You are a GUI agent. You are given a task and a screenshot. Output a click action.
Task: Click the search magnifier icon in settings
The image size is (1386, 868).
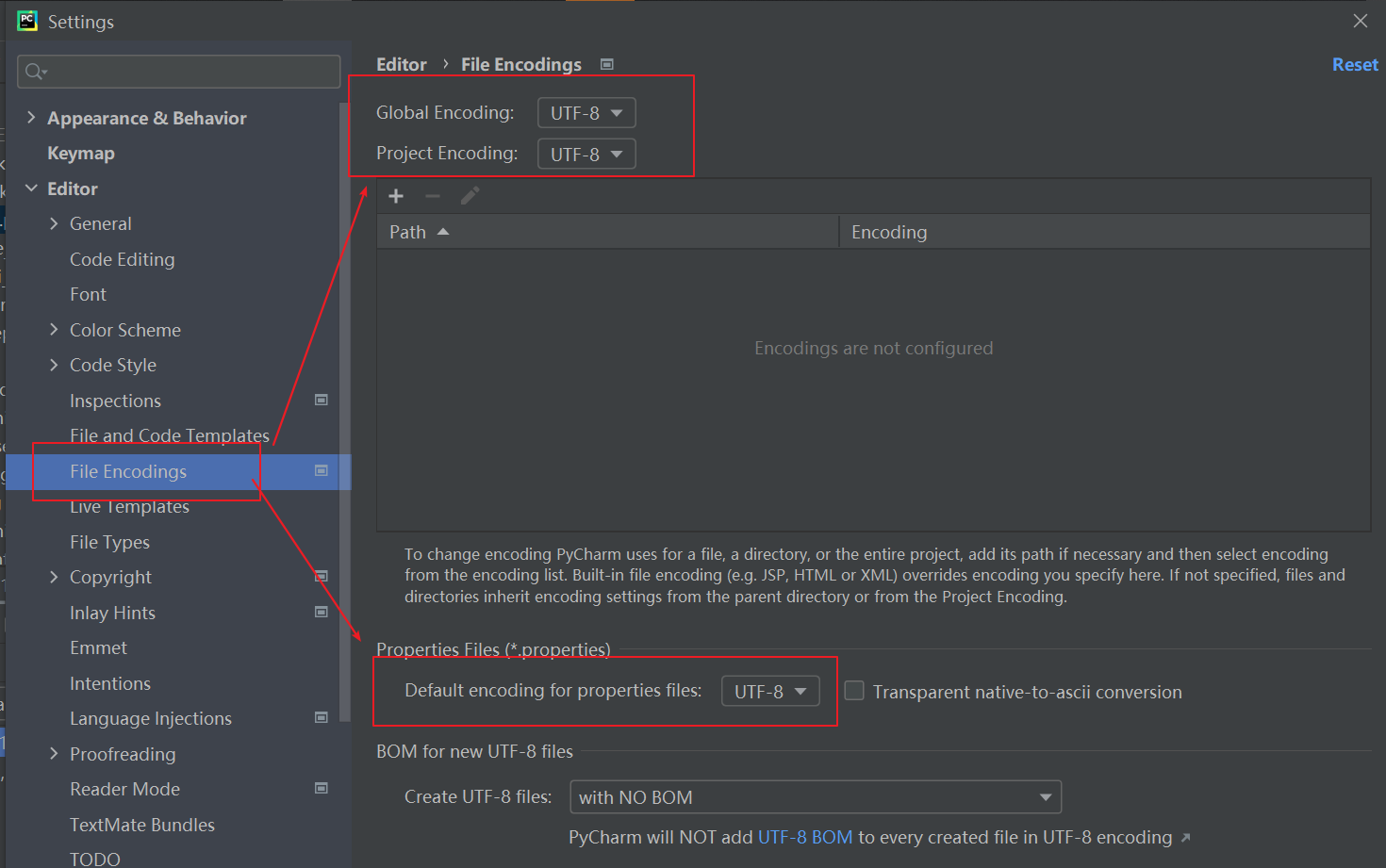click(x=35, y=72)
